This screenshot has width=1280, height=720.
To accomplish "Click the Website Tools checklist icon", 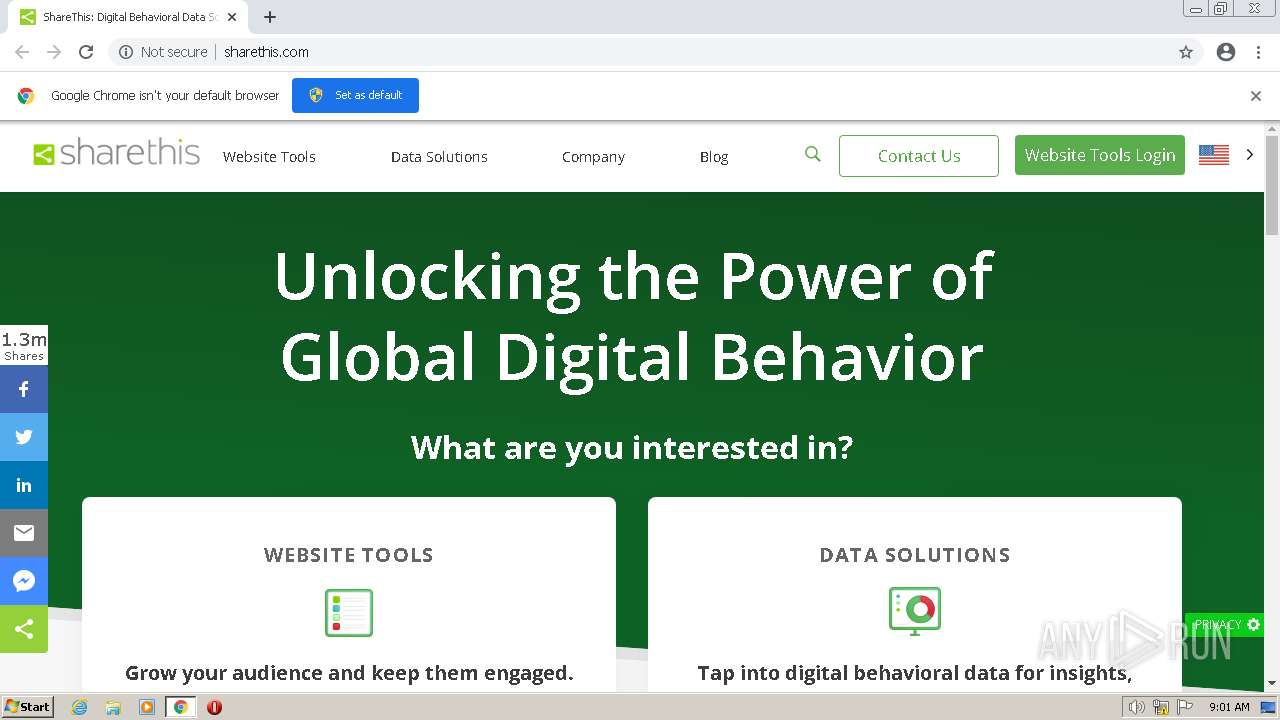I will [349, 613].
